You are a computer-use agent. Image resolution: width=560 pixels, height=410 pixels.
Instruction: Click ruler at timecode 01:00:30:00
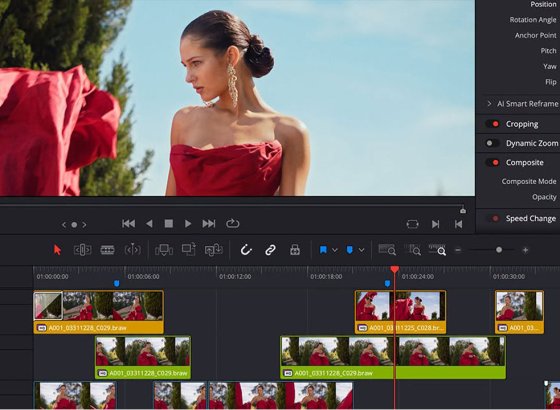[x=509, y=277]
